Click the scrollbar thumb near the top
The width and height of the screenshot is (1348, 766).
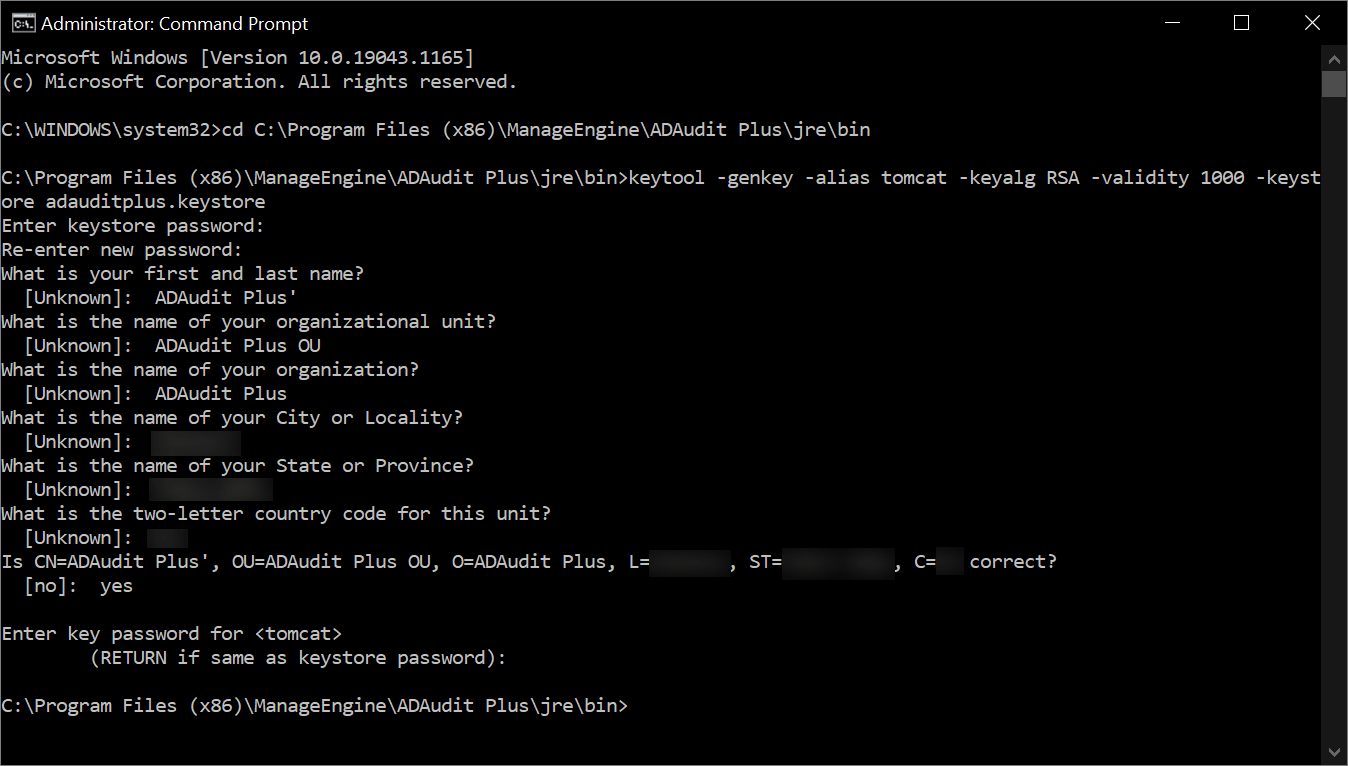[x=1335, y=84]
